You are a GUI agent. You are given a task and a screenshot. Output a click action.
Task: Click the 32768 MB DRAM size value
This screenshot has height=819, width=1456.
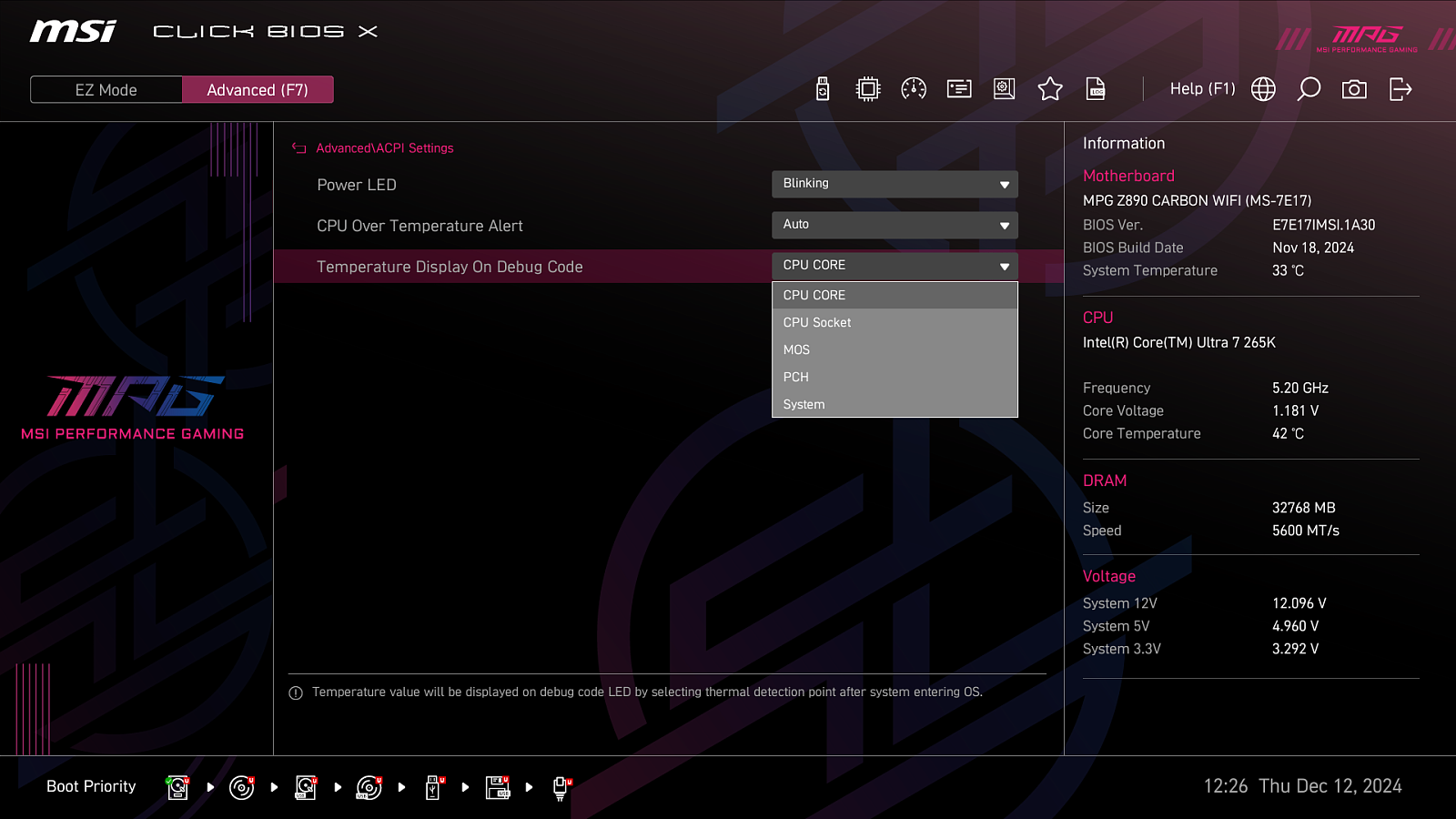(1304, 508)
